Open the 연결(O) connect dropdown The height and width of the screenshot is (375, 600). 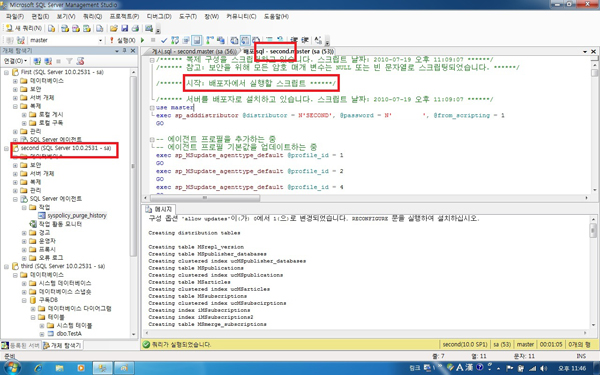(15, 61)
